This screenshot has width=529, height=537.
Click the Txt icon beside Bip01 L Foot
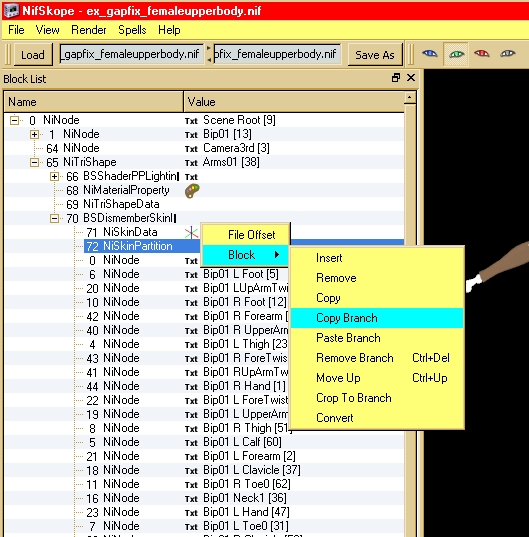tap(191, 275)
